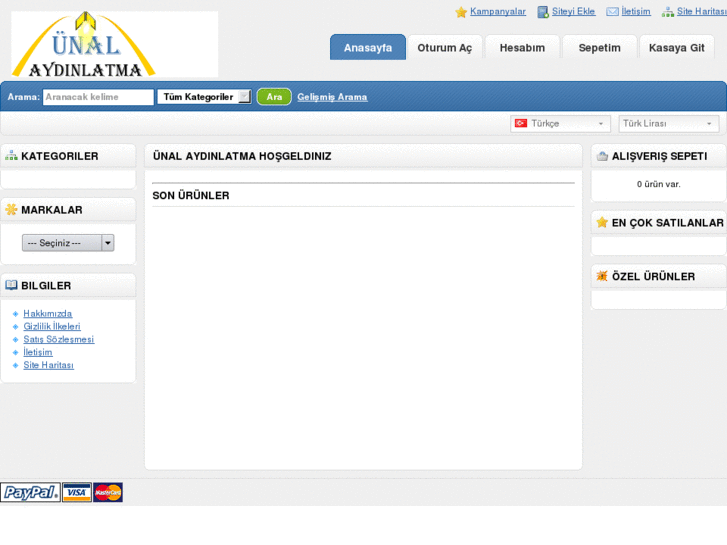Click the İletişim envelope icon at top

(612, 12)
